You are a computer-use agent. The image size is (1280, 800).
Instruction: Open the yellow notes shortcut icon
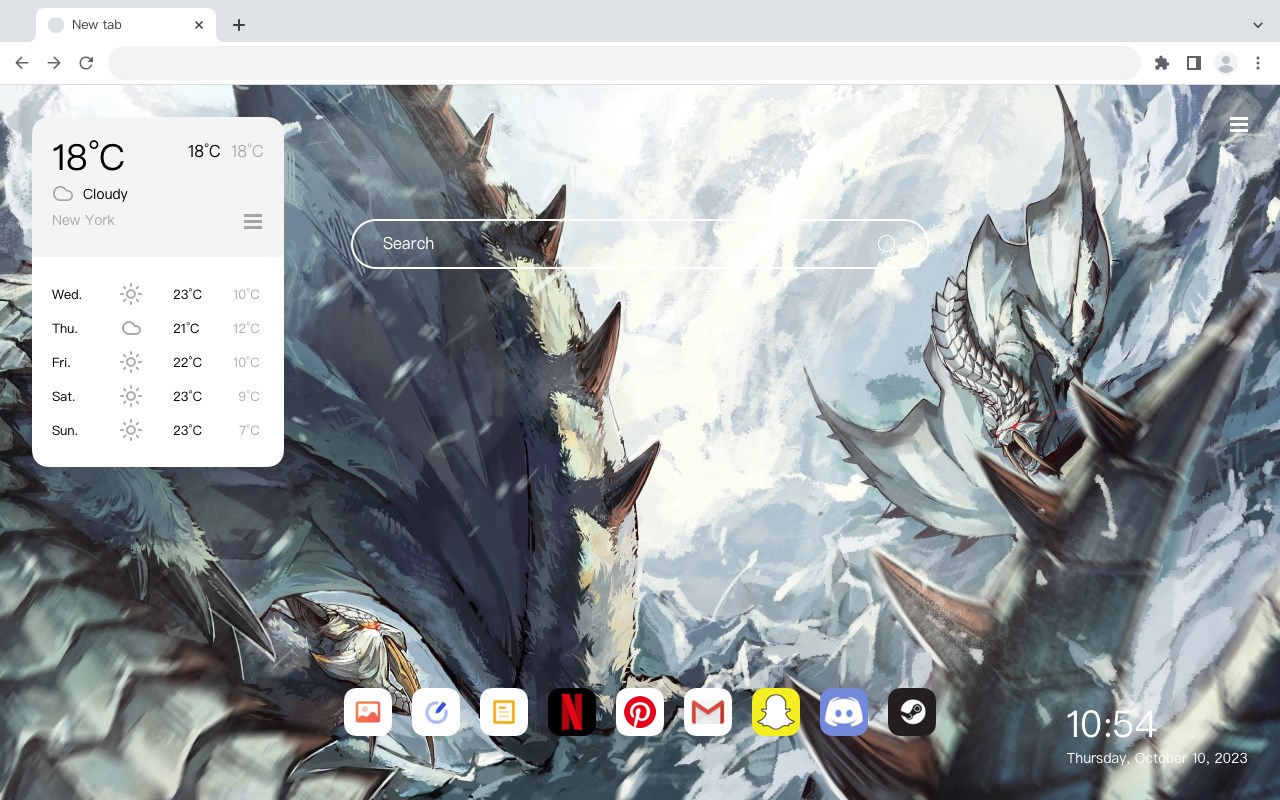pyautogui.click(x=504, y=712)
